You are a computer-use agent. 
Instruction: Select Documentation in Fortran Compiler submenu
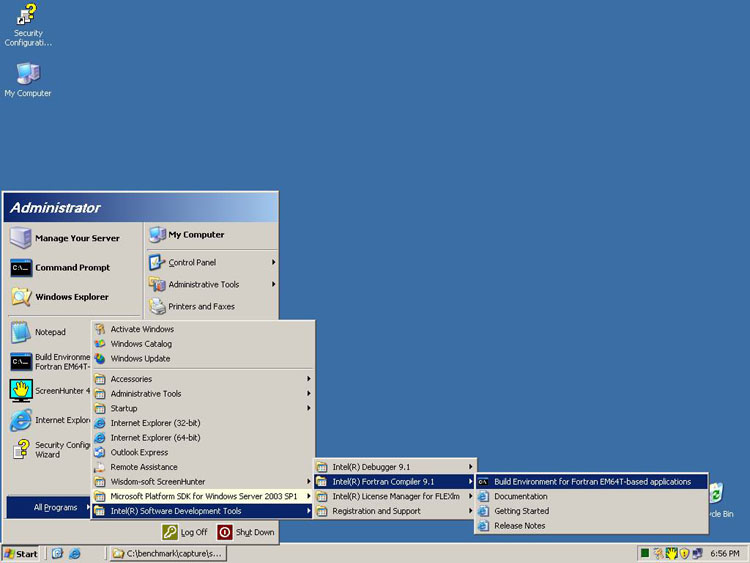(520, 496)
